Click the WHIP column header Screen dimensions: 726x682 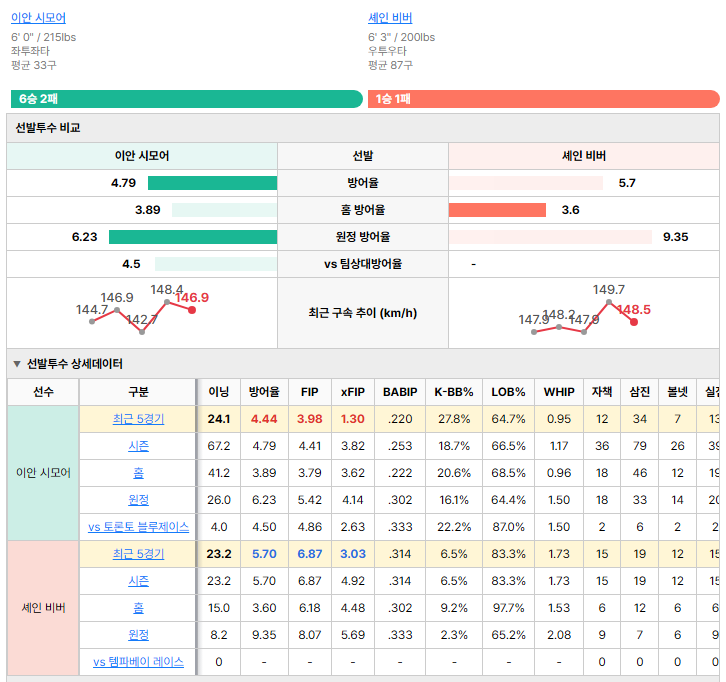(559, 392)
